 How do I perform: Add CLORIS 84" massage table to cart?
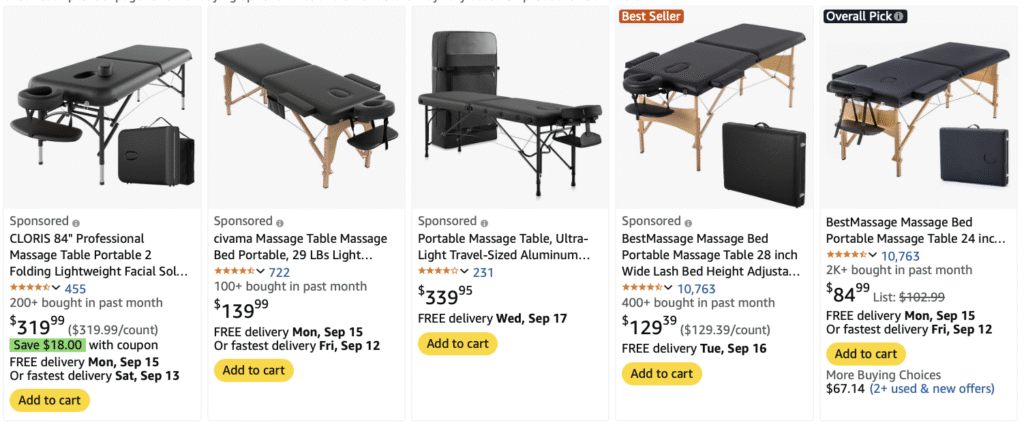click(x=49, y=400)
